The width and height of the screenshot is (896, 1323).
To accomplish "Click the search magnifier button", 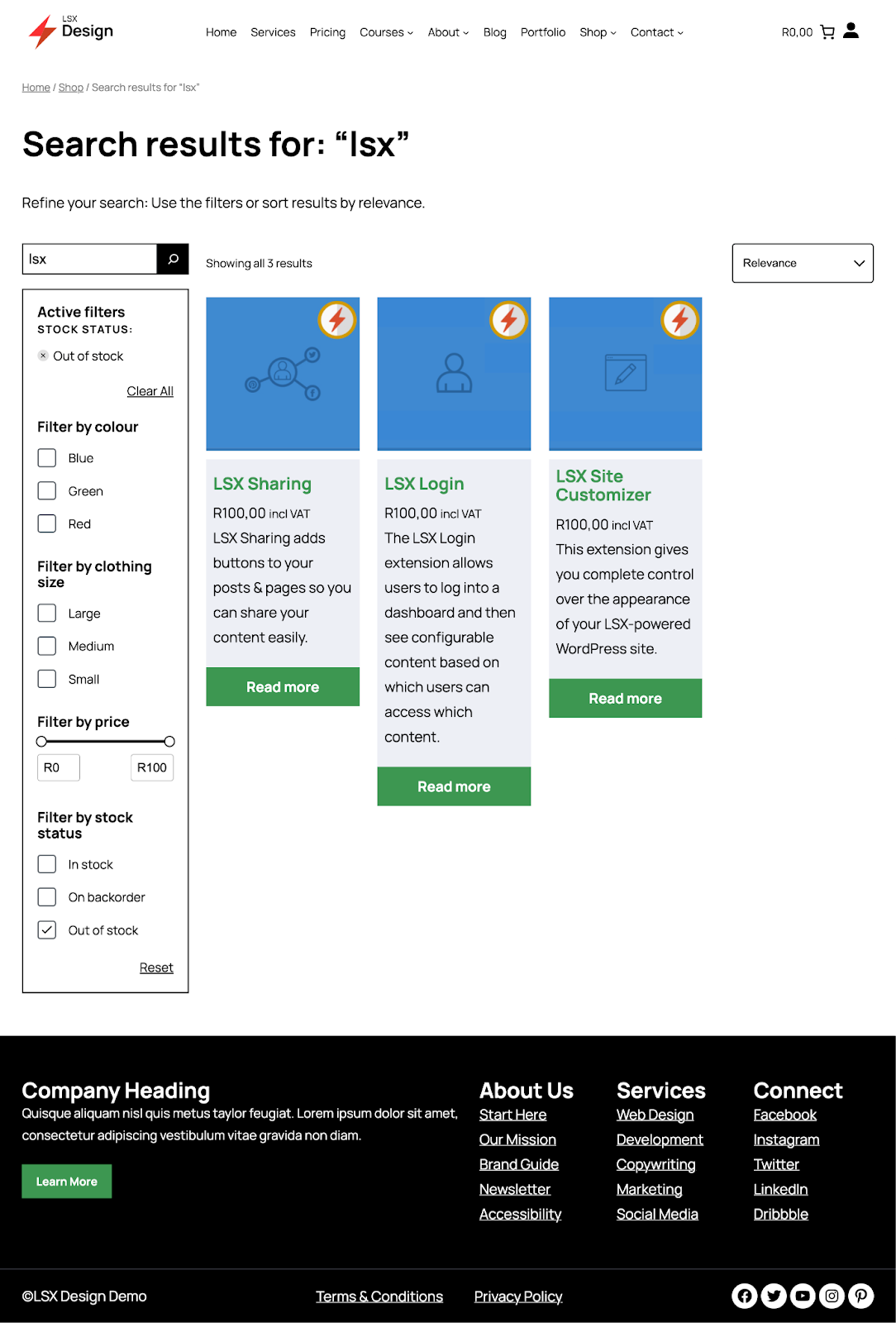I will pos(173,259).
